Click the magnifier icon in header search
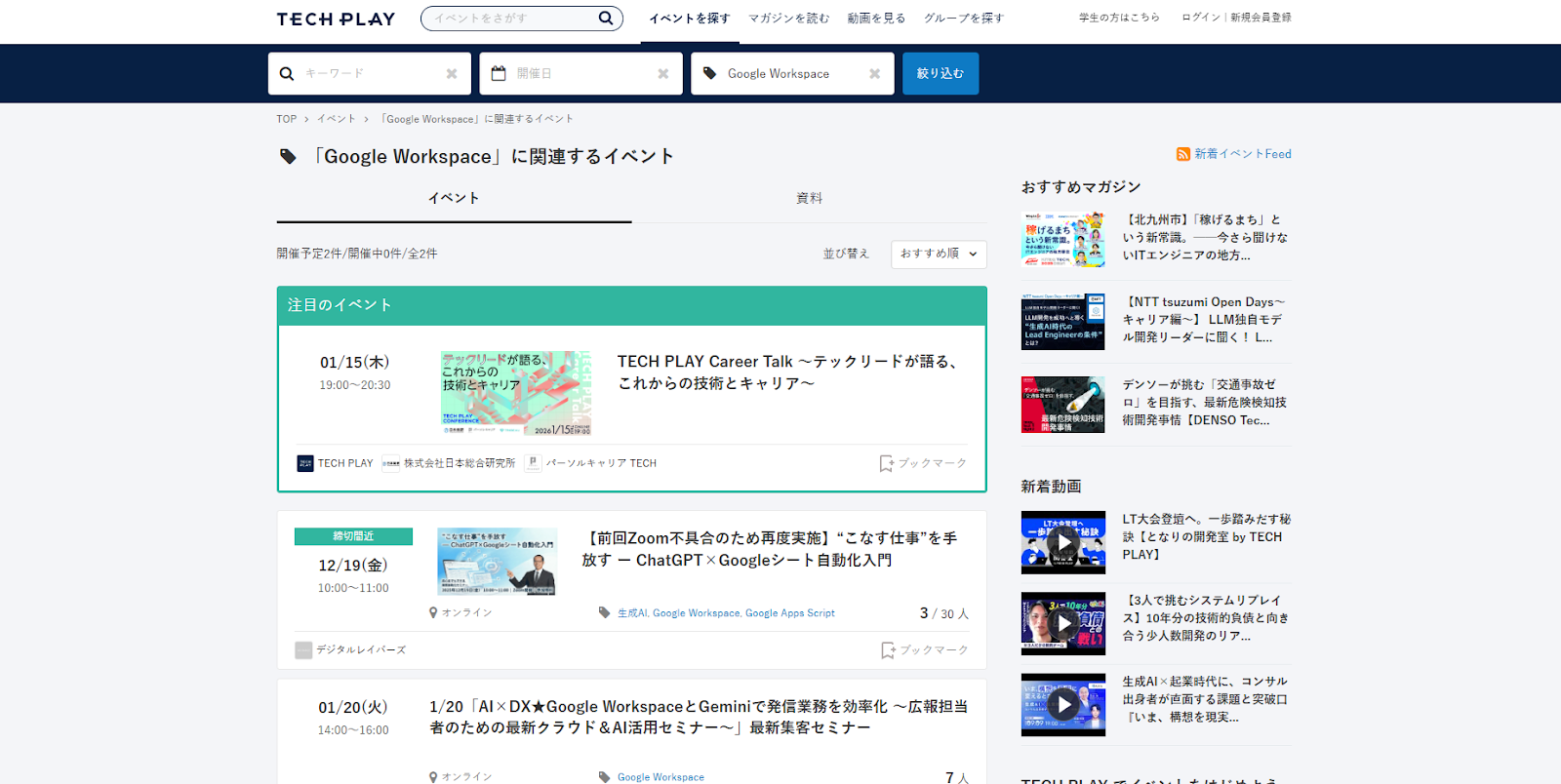1561x784 pixels. coord(606,18)
